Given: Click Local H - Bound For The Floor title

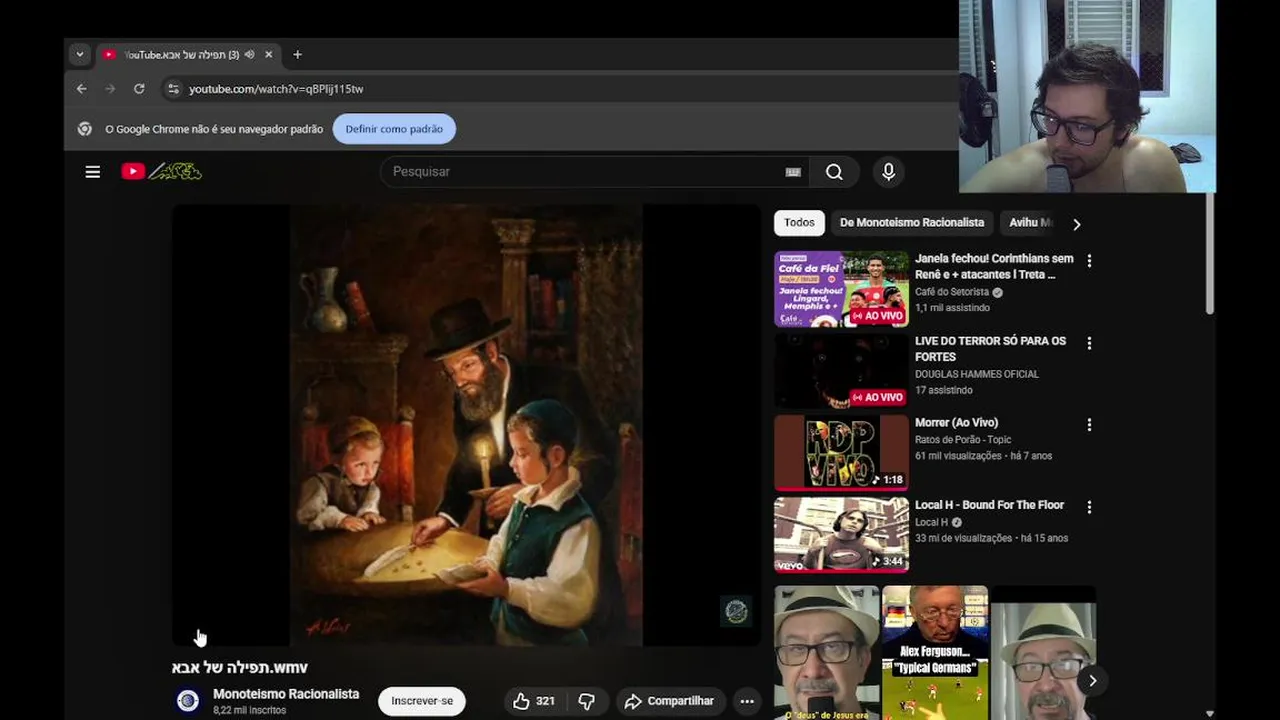Looking at the screenshot, I should click(x=989, y=505).
